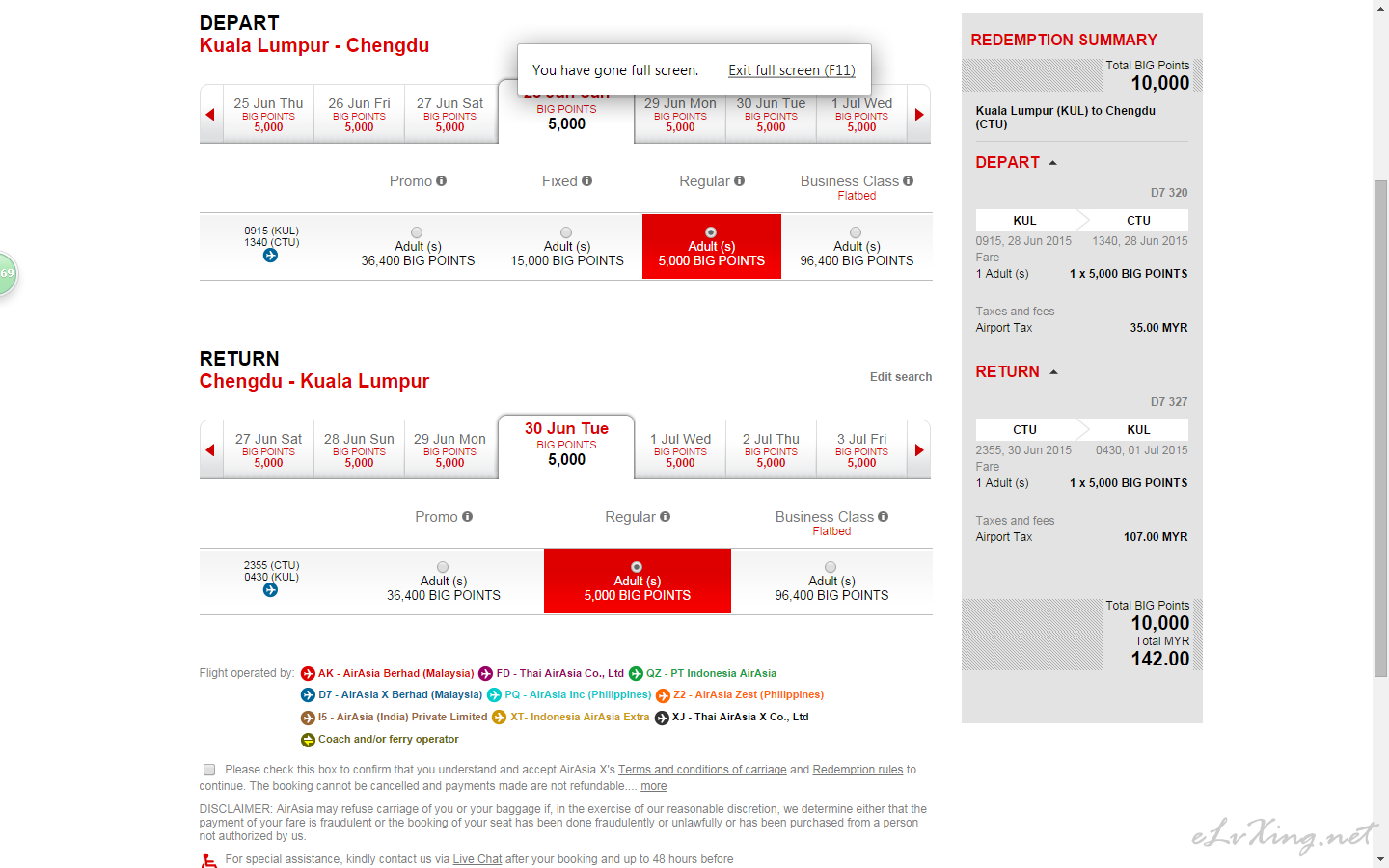Screen dimensions: 1389x868
Task: Collapse the DEPART section in the redemption summary
Action: (1052, 163)
